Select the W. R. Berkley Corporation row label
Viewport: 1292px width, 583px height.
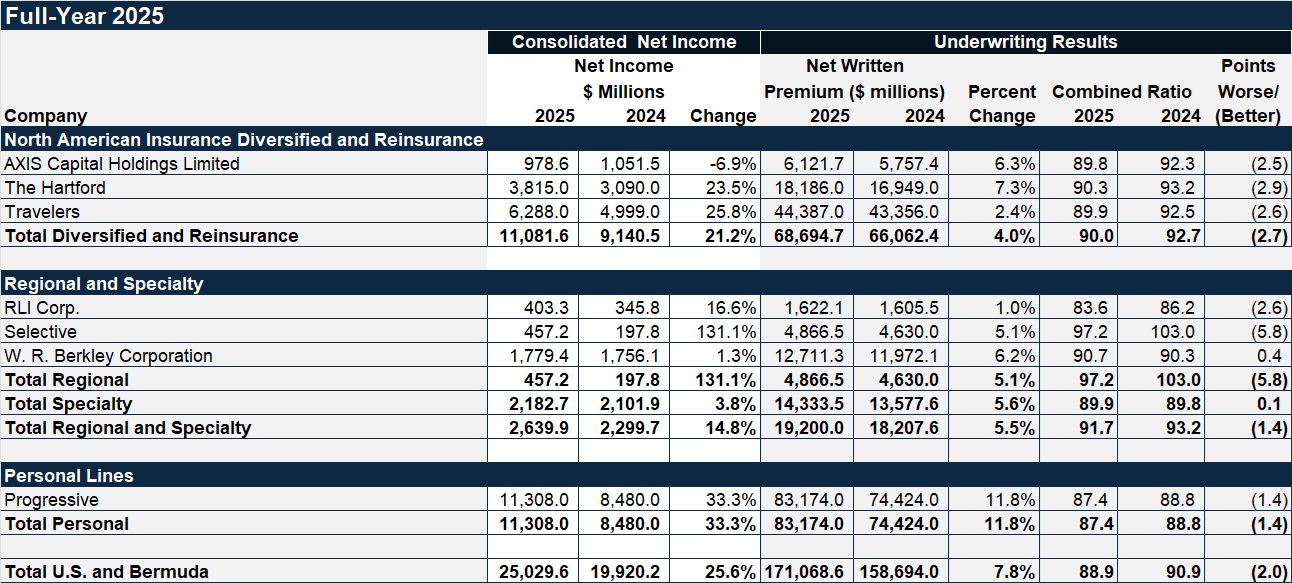[109, 356]
